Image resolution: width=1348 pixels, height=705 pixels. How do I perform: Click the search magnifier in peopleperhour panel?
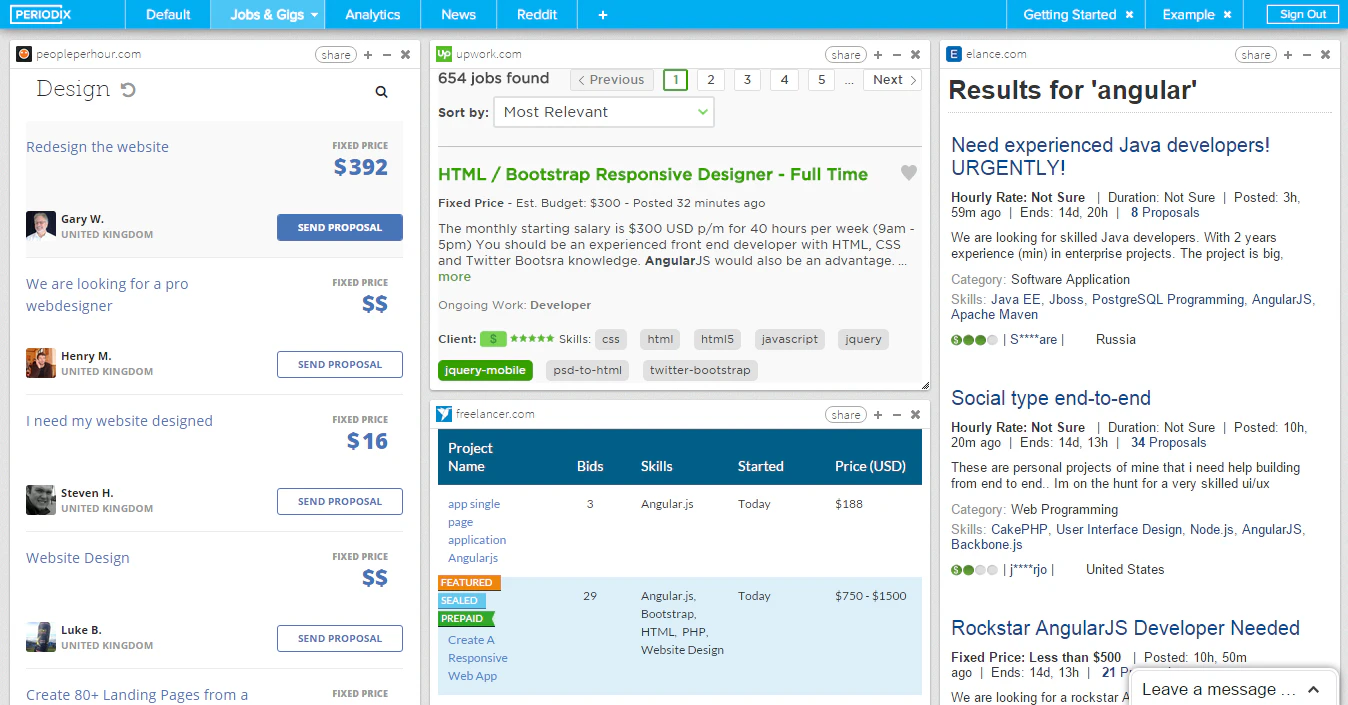click(381, 91)
